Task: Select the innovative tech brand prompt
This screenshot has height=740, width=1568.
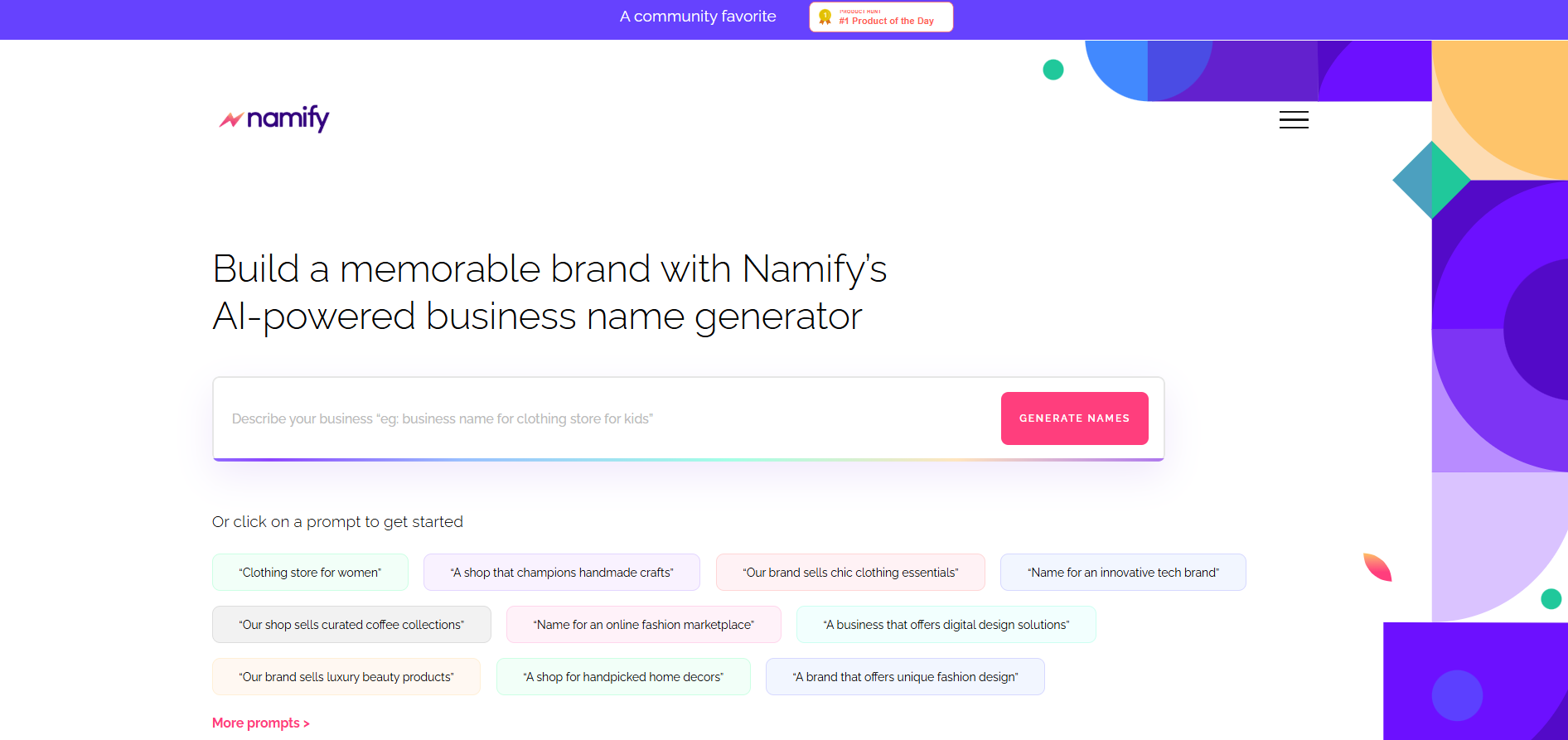Action: pyautogui.click(x=1123, y=573)
